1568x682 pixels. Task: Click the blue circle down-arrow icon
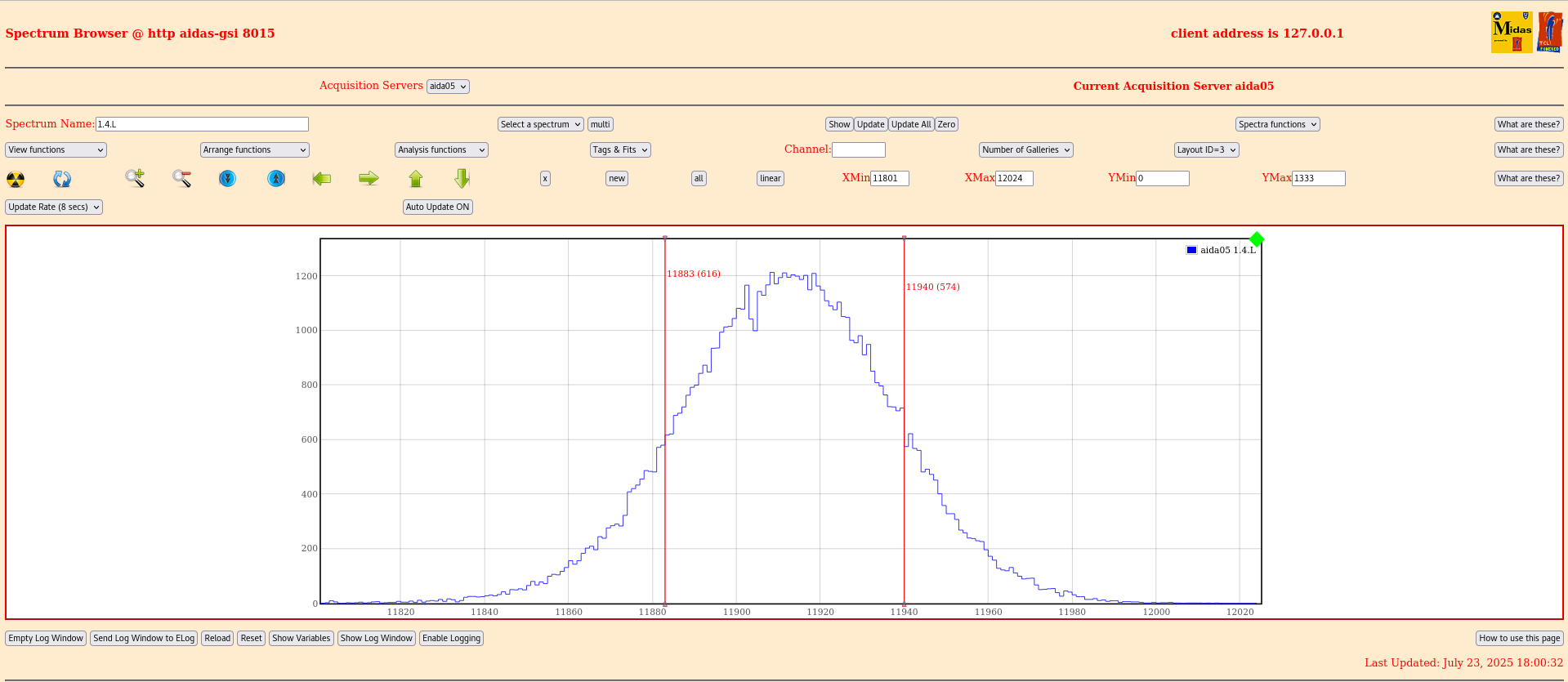click(x=228, y=178)
